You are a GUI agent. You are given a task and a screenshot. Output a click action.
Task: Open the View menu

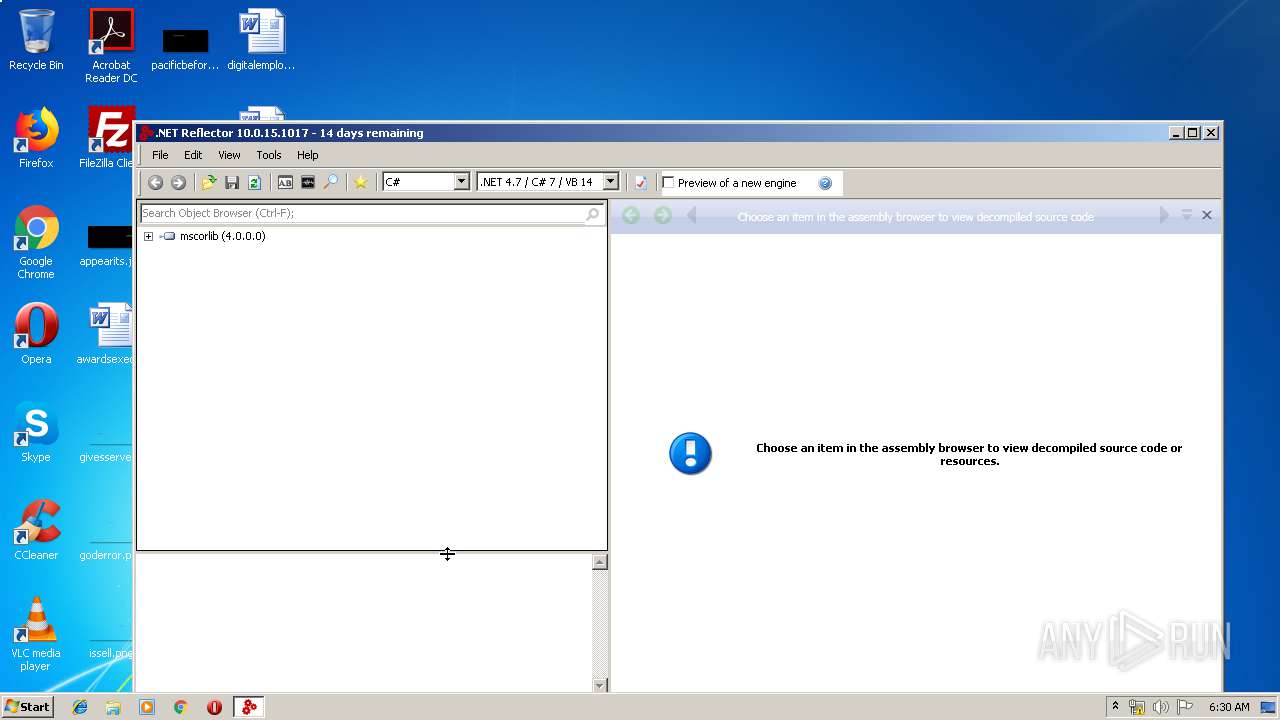point(229,155)
